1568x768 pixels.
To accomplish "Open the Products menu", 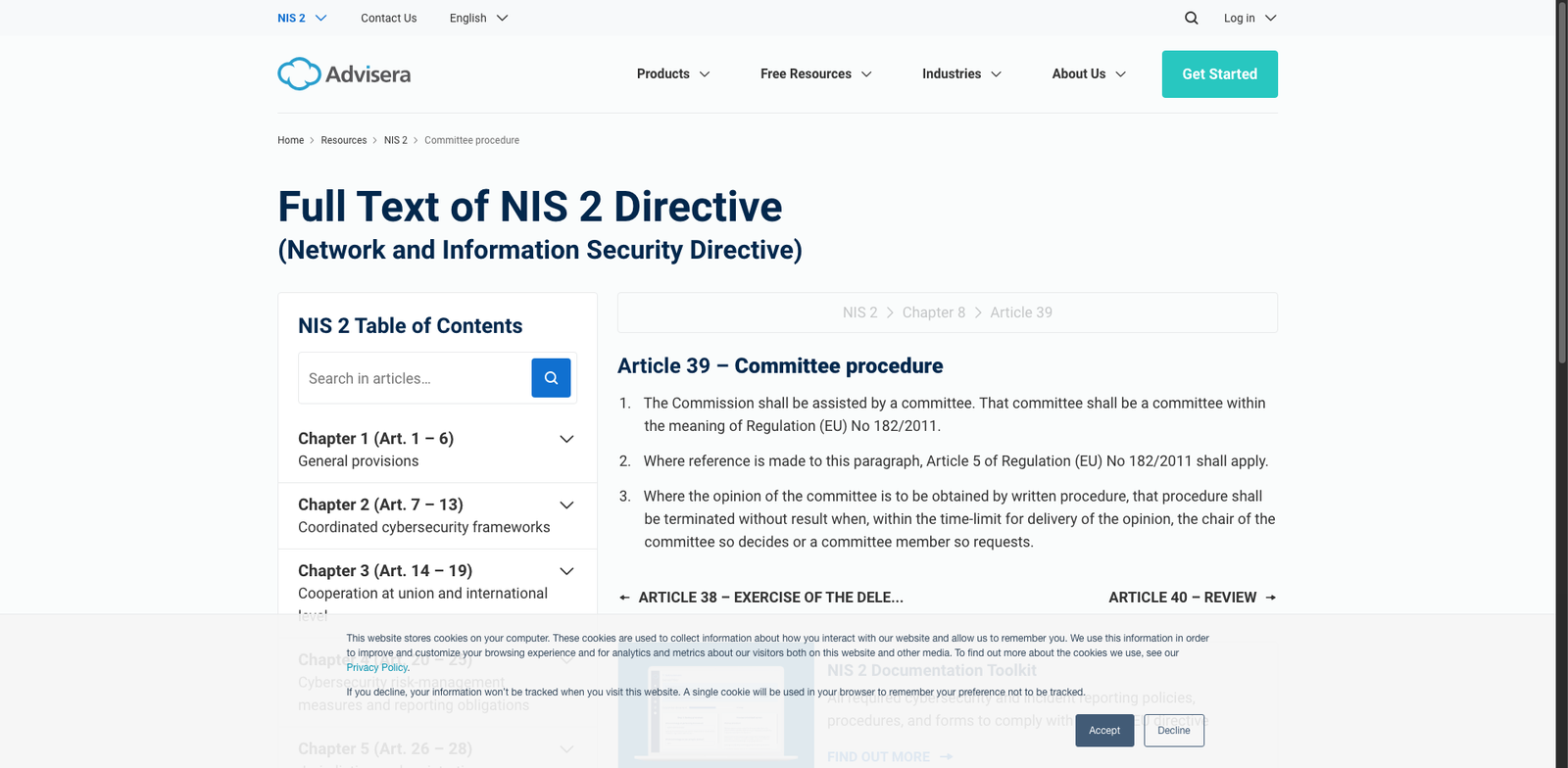I will 673,74.
